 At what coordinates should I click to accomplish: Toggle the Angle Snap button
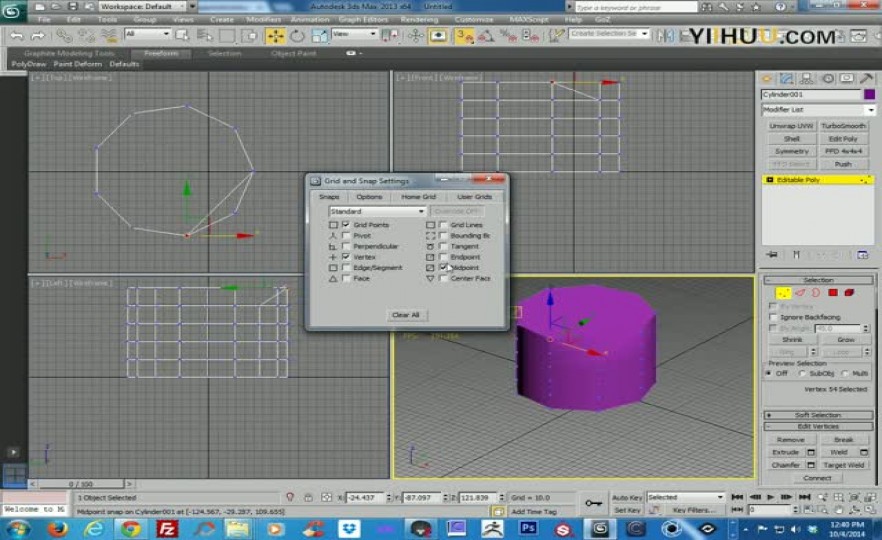(487, 36)
